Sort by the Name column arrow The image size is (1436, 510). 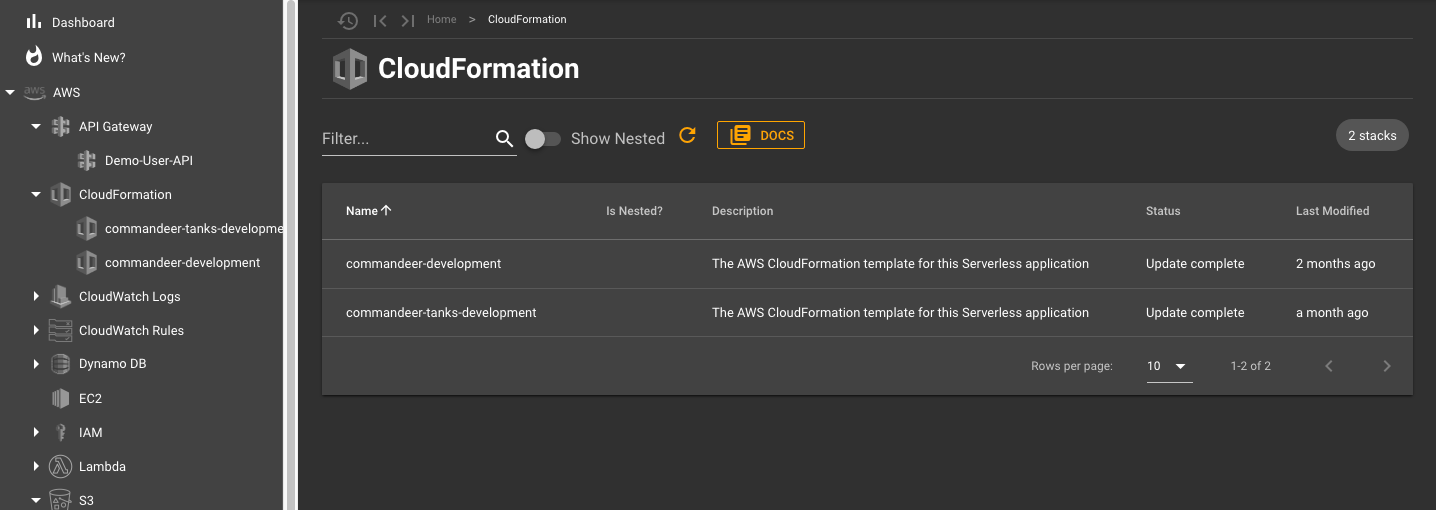click(x=386, y=210)
